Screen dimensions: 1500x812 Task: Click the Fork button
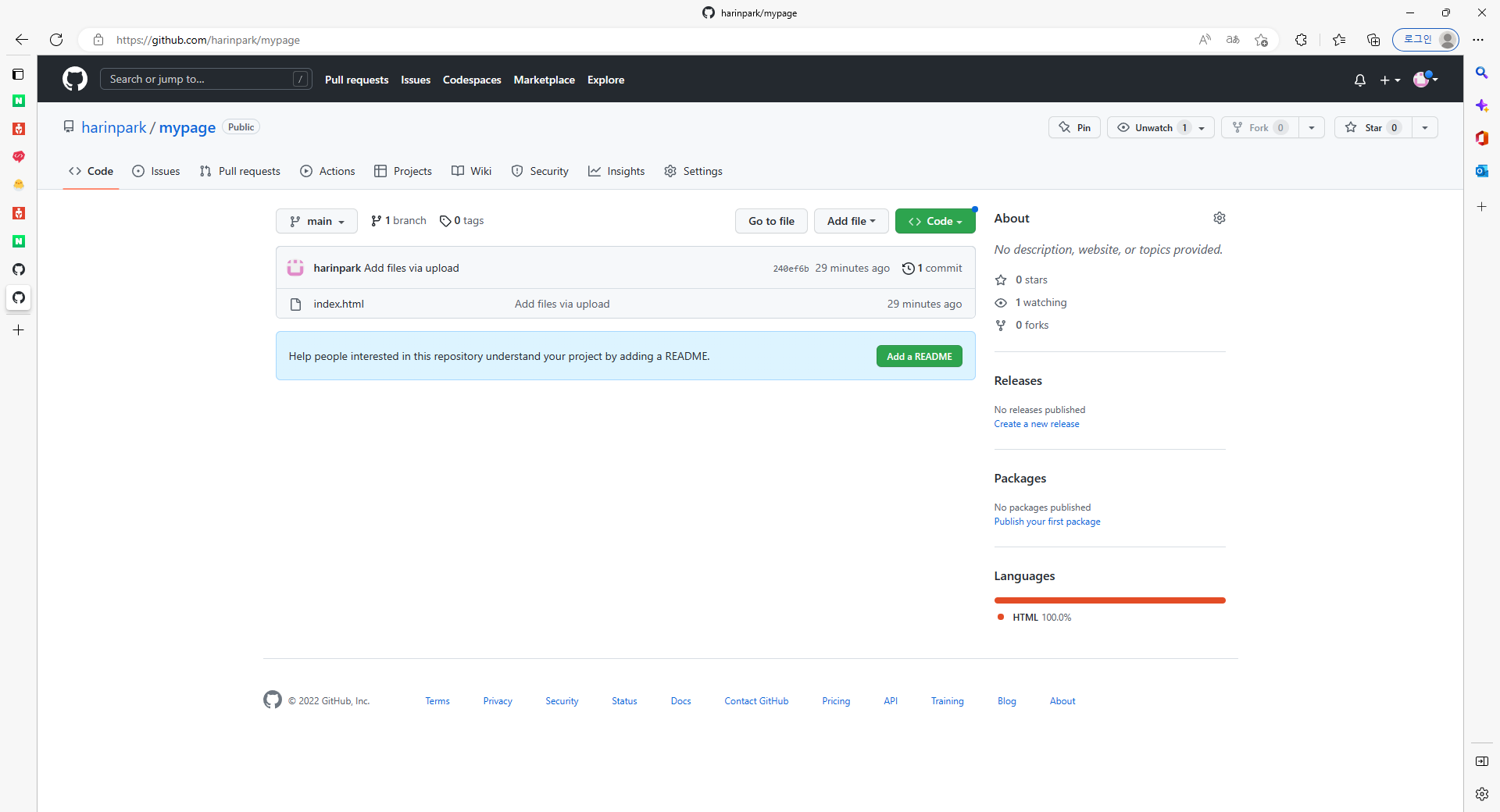[x=1260, y=127]
